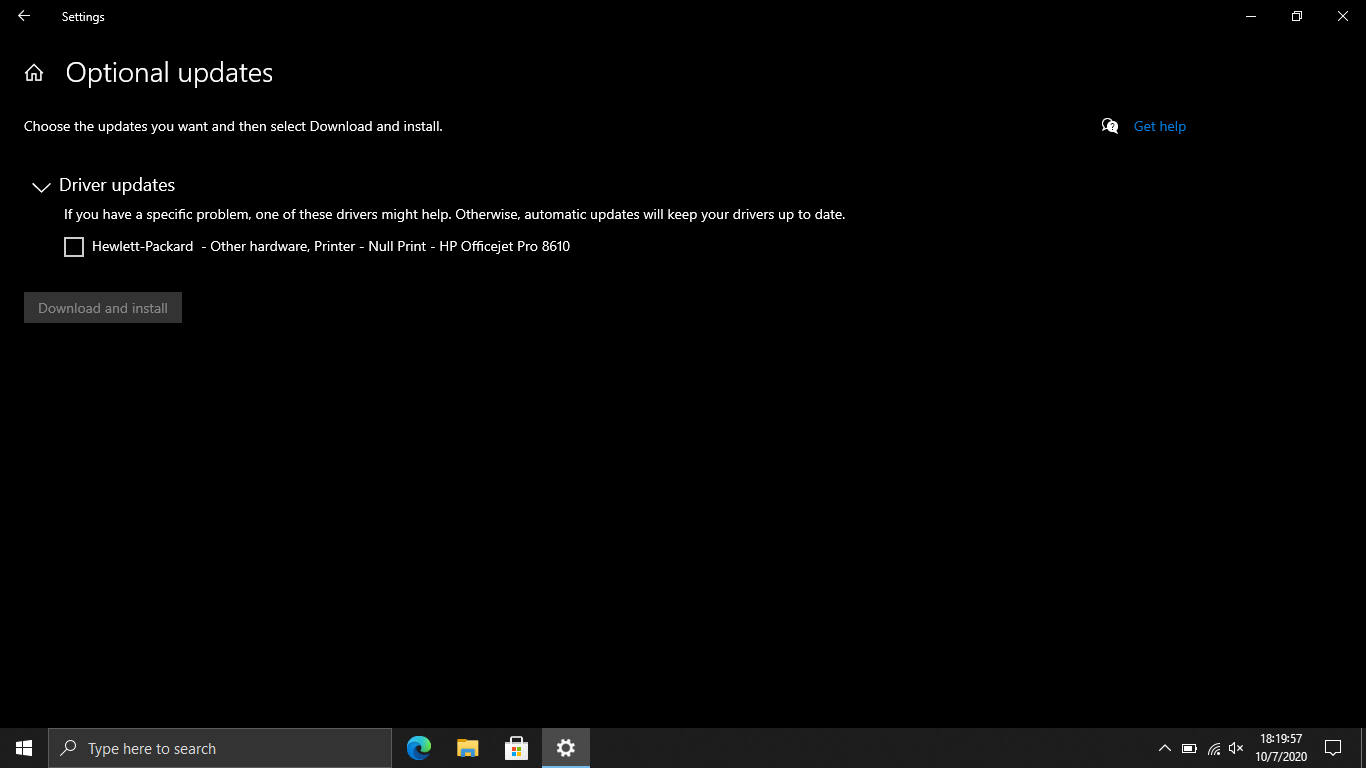Click the Driver updates heading text
The width and height of the screenshot is (1366, 768).
(x=117, y=185)
